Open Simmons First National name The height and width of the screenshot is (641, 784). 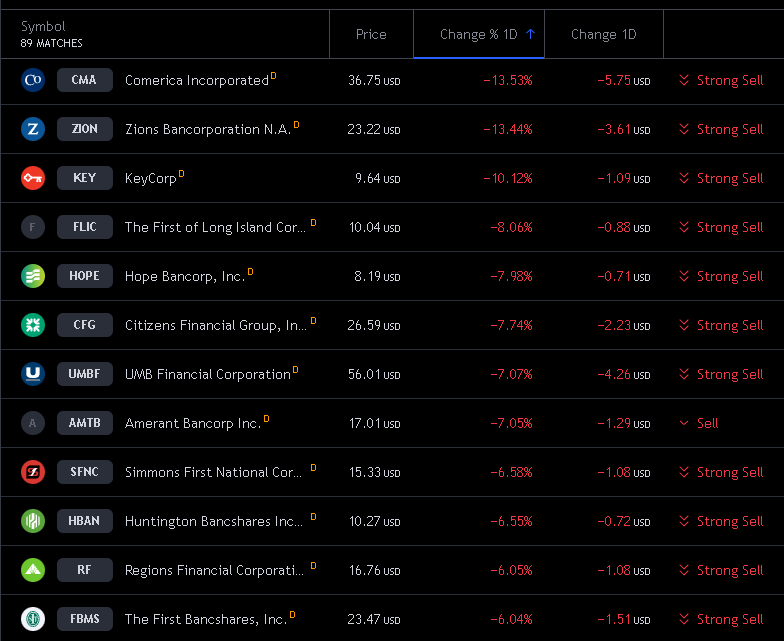pyautogui.click(x=214, y=472)
